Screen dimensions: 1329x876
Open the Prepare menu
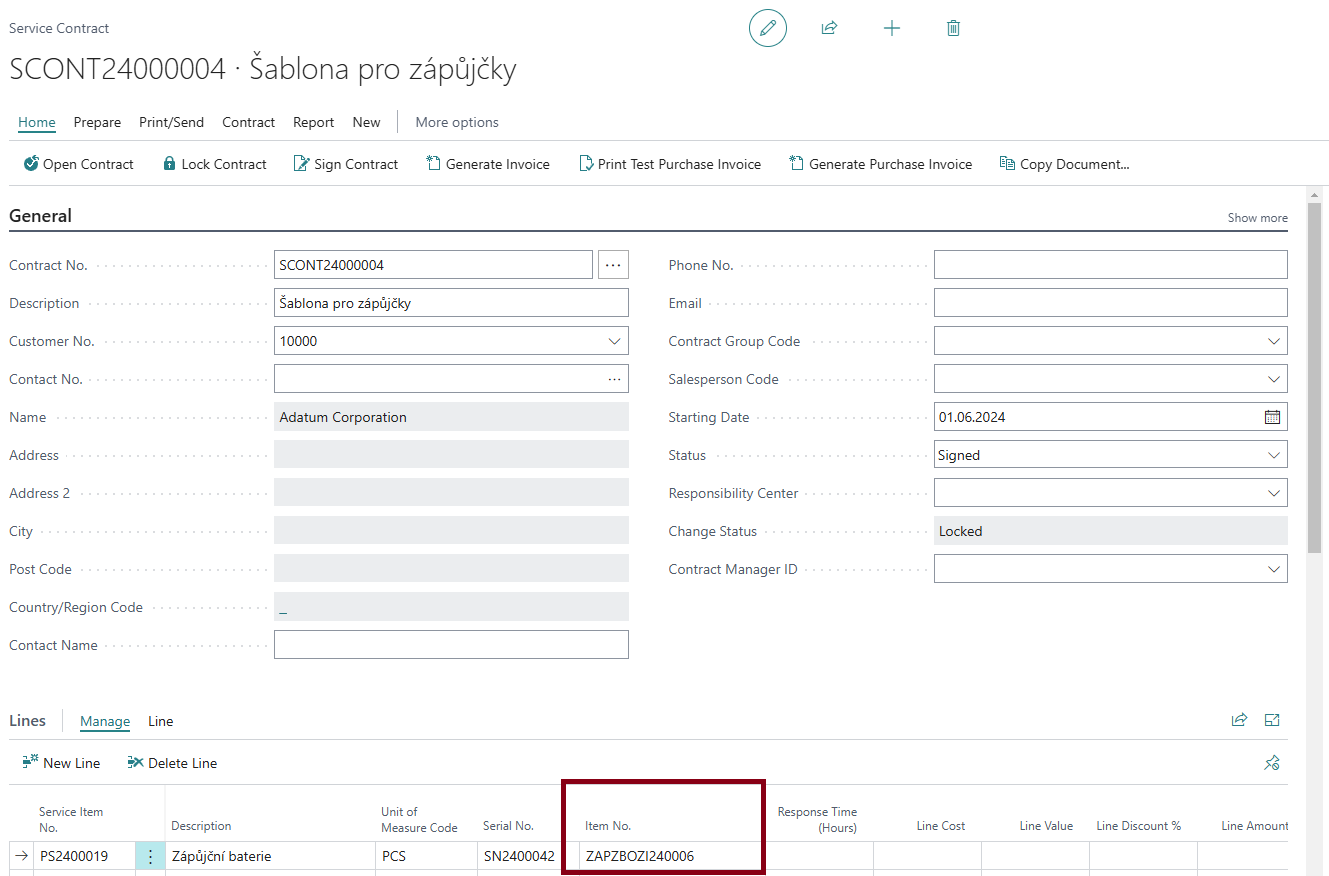[x=97, y=122]
